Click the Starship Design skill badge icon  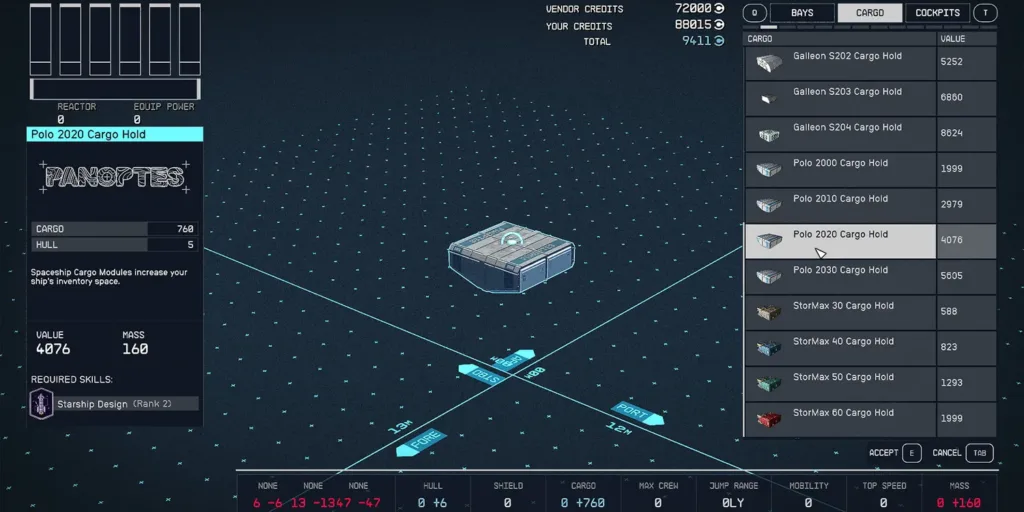point(43,404)
